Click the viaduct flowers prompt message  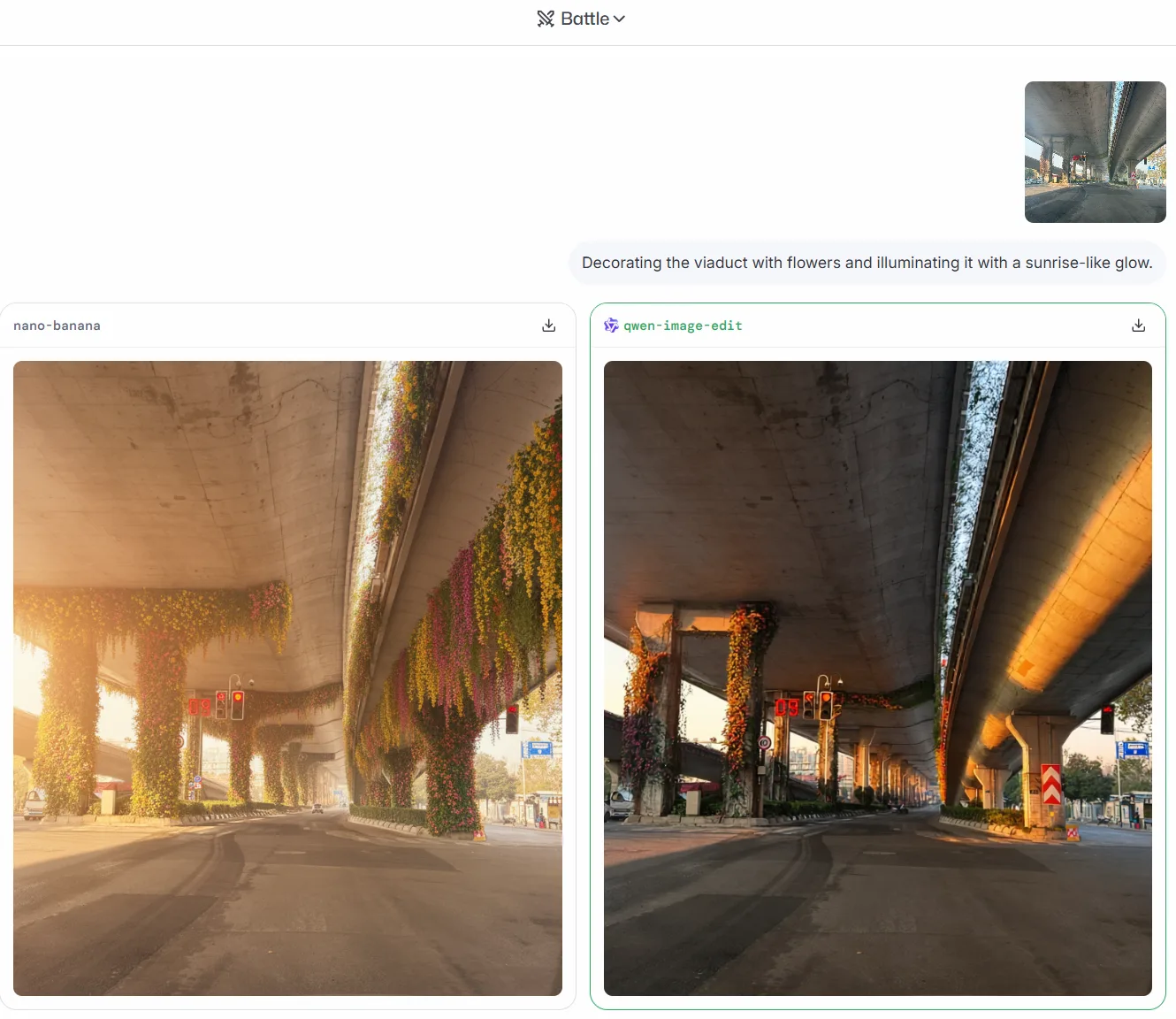(867, 263)
